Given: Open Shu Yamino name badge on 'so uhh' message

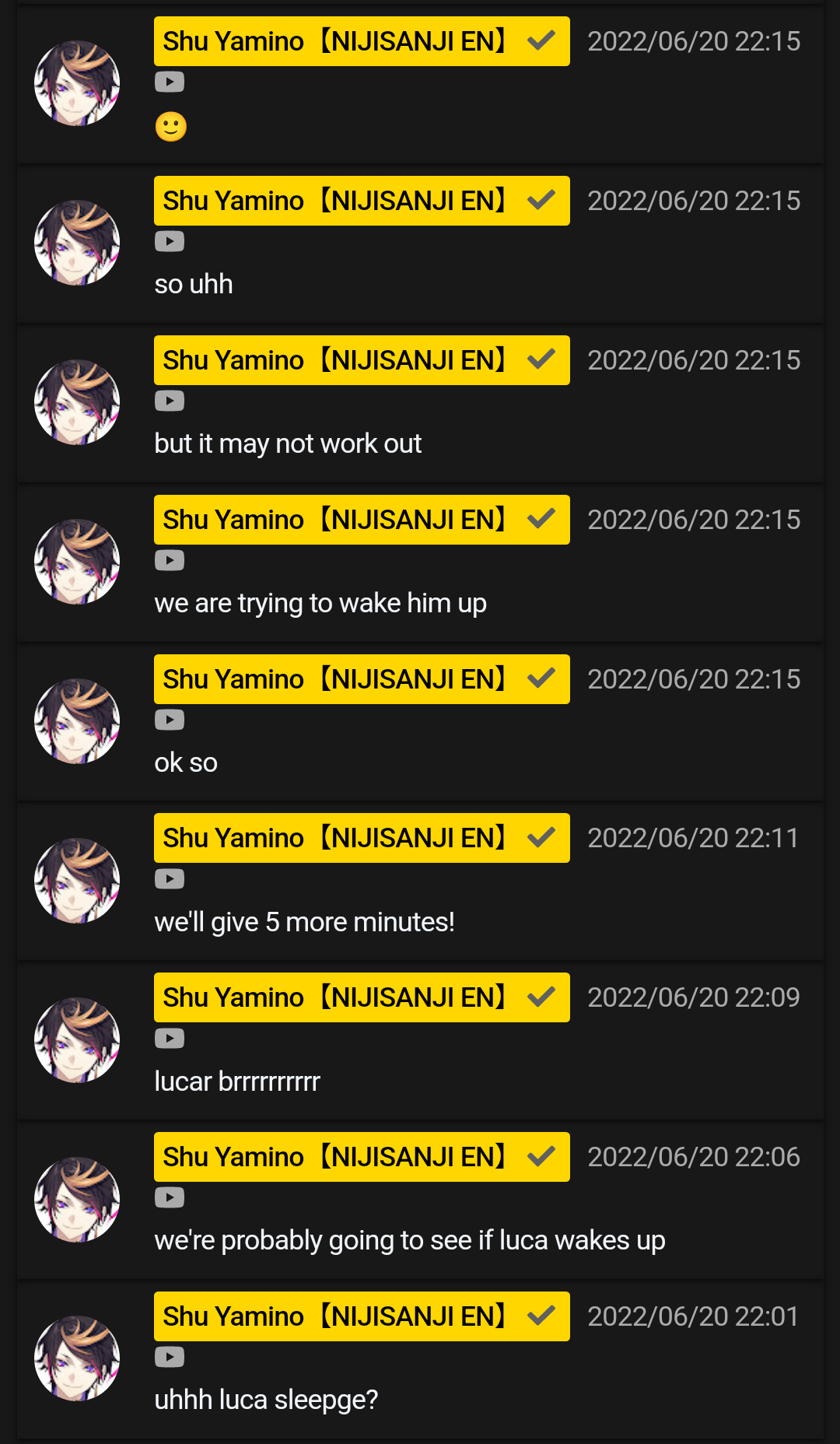Looking at the screenshot, I should [362, 201].
